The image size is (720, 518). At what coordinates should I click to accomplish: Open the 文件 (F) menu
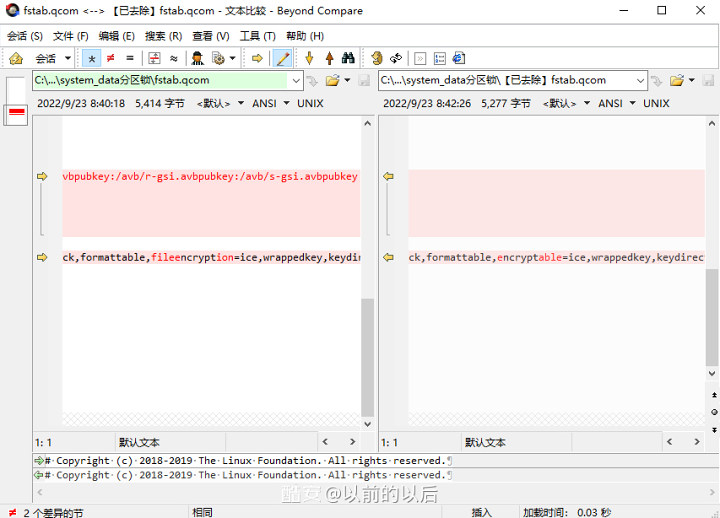point(71,36)
